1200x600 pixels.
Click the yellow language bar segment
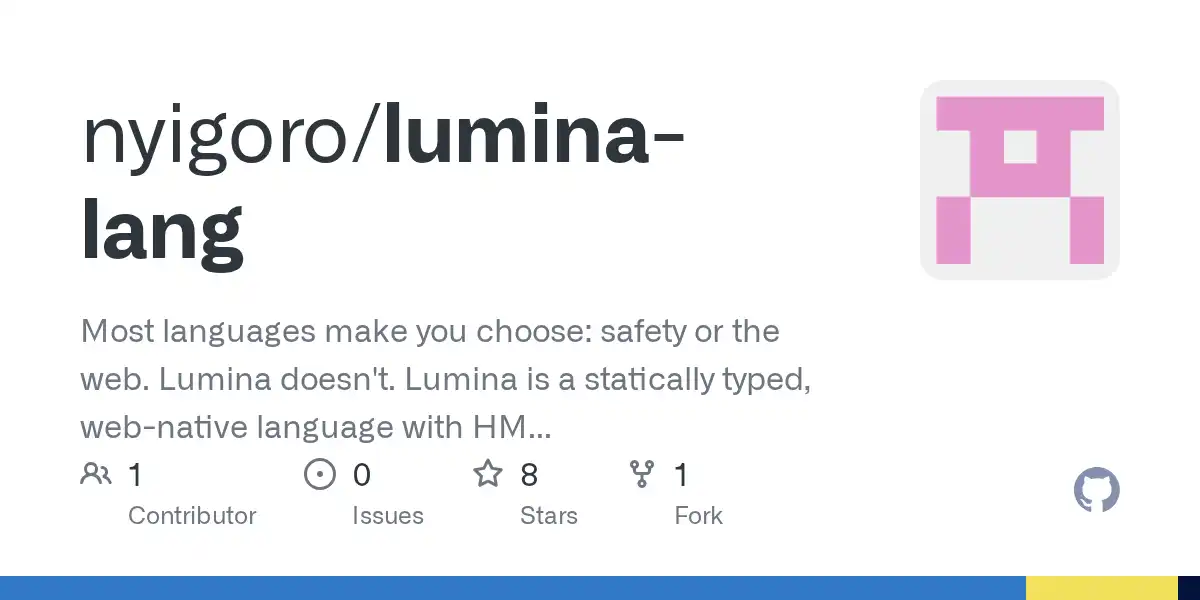click(1101, 588)
